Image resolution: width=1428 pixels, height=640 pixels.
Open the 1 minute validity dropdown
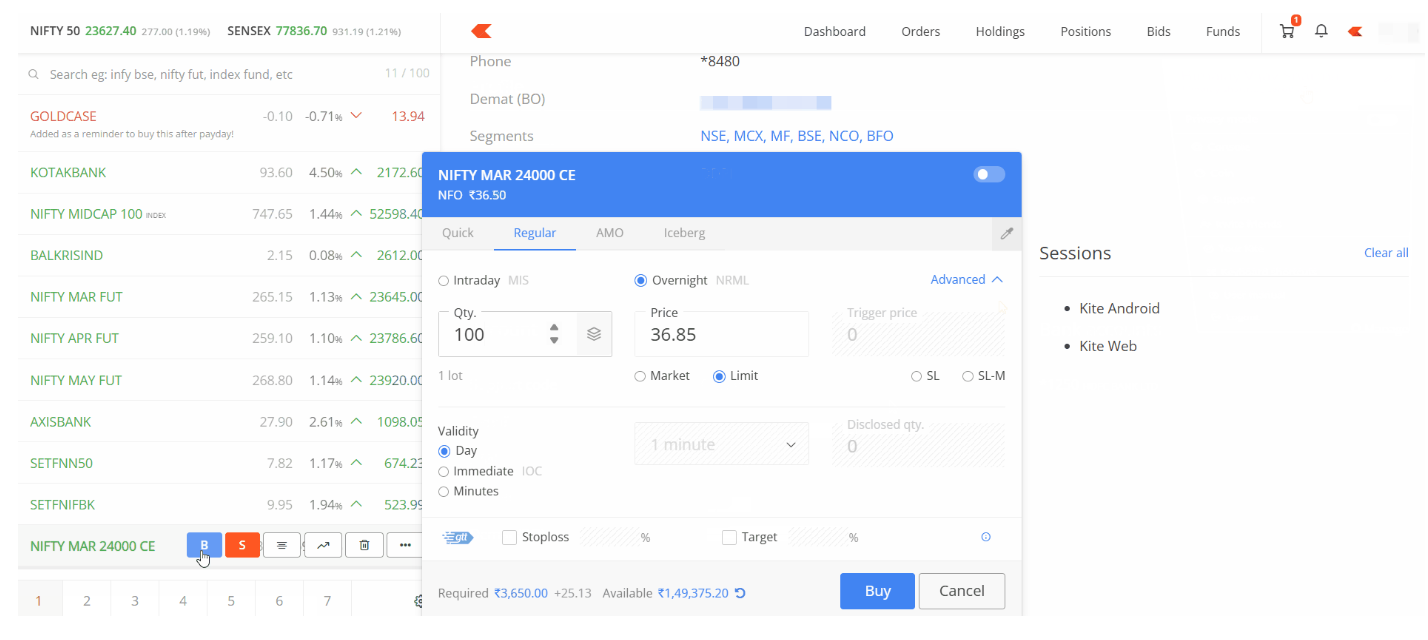(721, 444)
